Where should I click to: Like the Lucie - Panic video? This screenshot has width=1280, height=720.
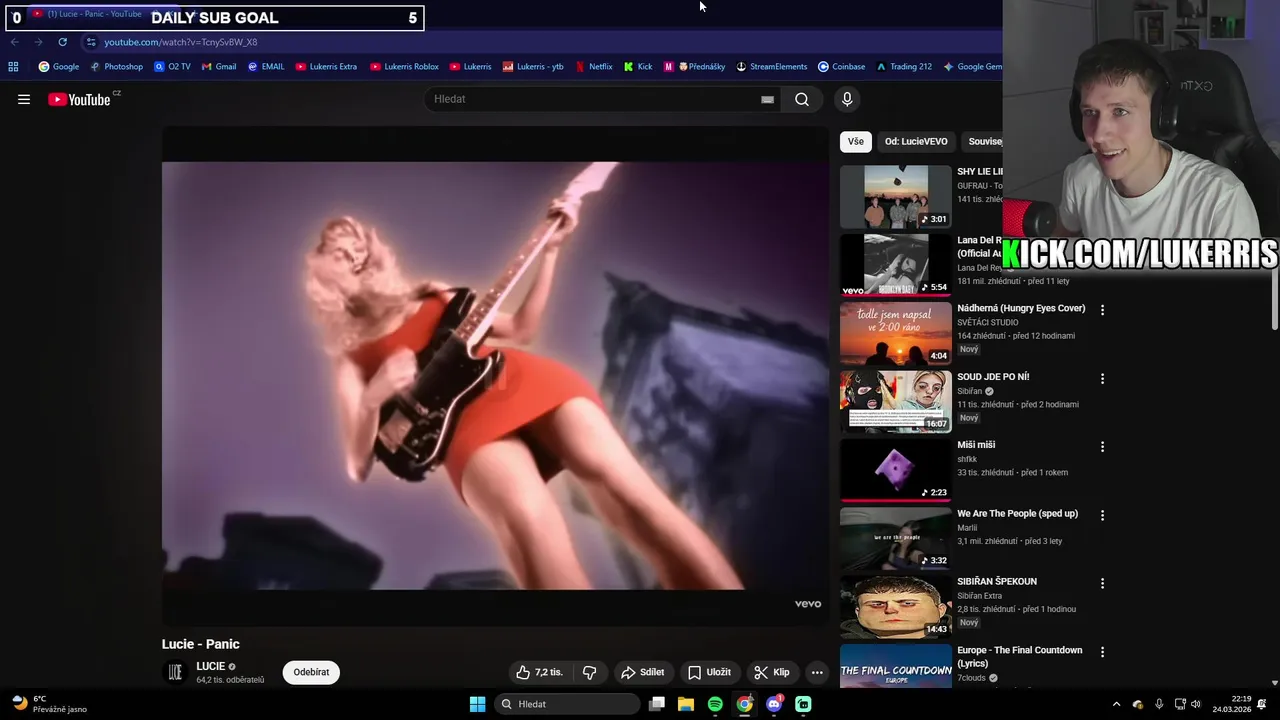[x=540, y=672]
